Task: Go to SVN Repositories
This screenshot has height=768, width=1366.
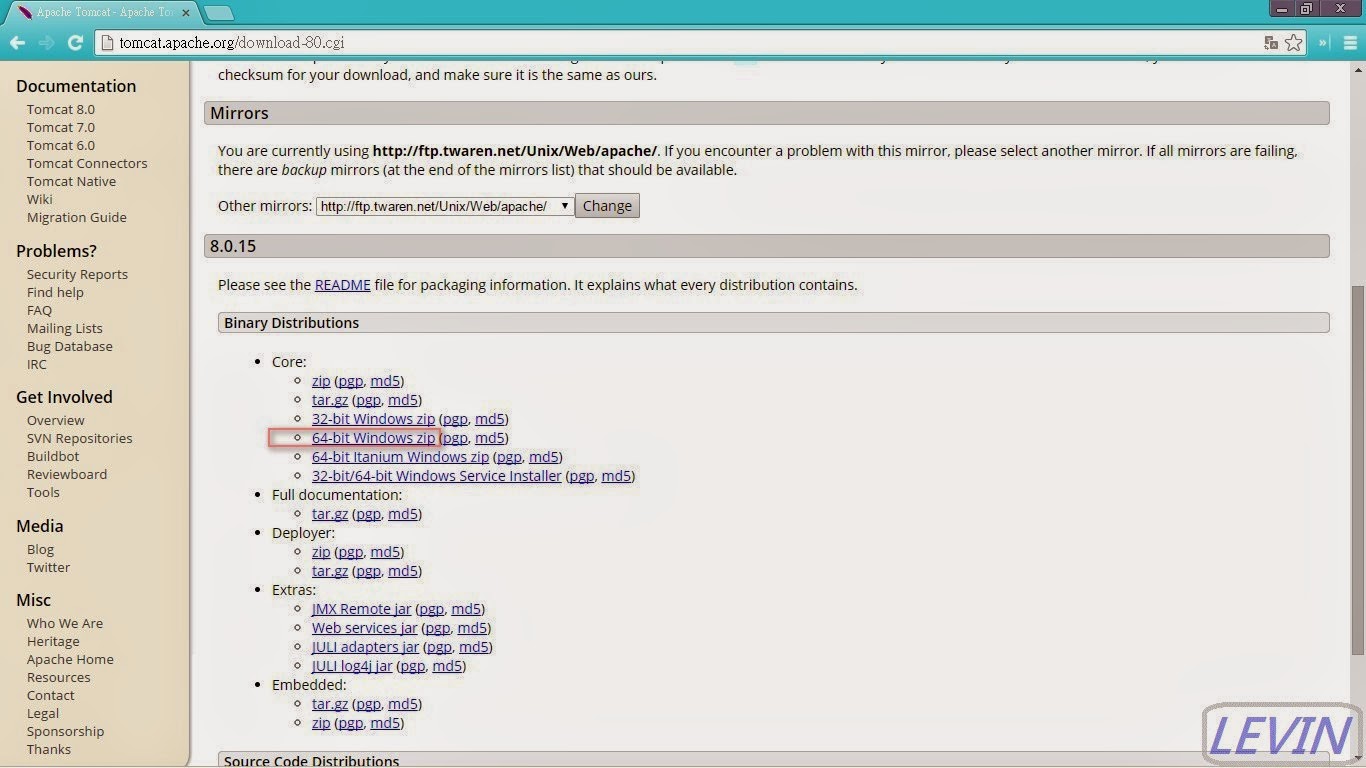Action: [x=80, y=439]
